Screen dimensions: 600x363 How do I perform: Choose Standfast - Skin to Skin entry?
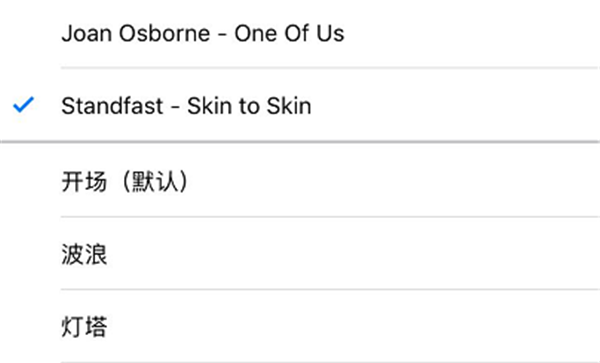click(x=300, y=105)
